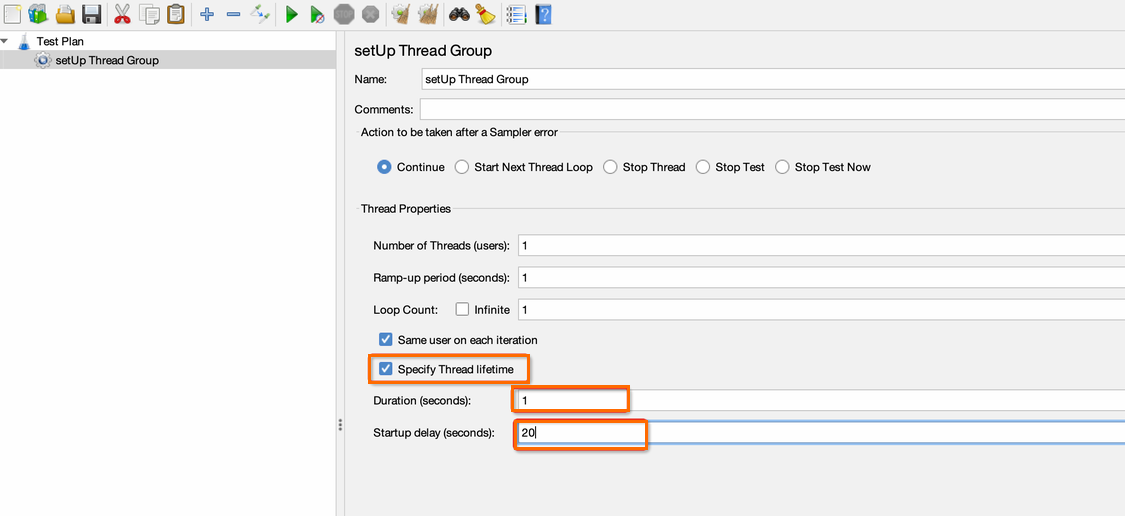Tick the Infinite loop count checkbox
Image resolution: width=1125 pixels, height=516 pixels.
click(463, 310)
